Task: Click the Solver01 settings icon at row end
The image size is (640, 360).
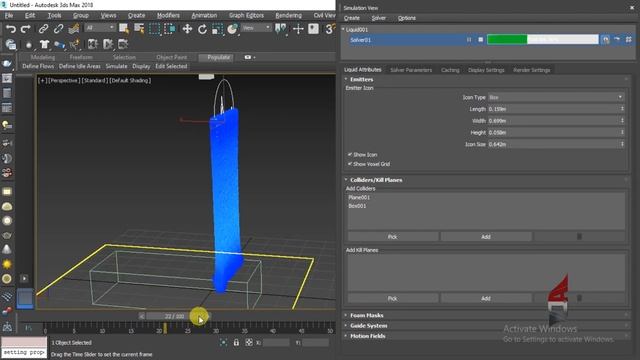Action: pos(629,40)
